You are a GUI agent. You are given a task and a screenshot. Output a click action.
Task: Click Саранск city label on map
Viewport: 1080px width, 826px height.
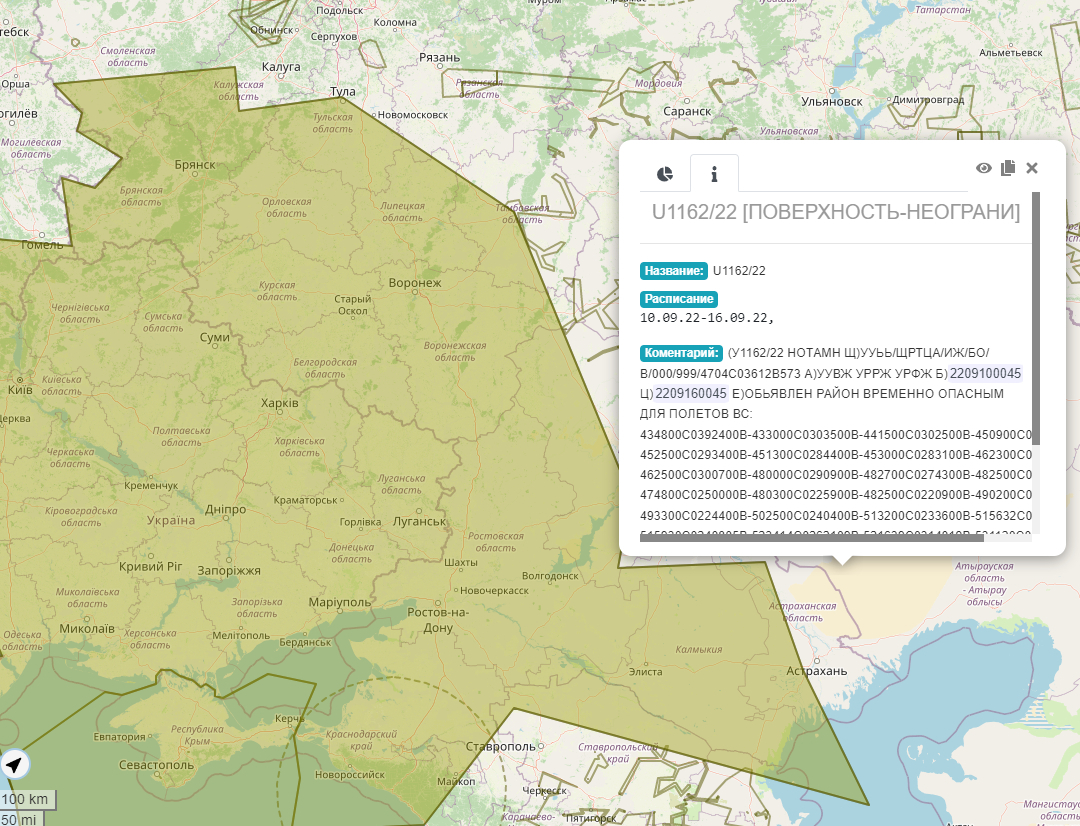point(687,112)
